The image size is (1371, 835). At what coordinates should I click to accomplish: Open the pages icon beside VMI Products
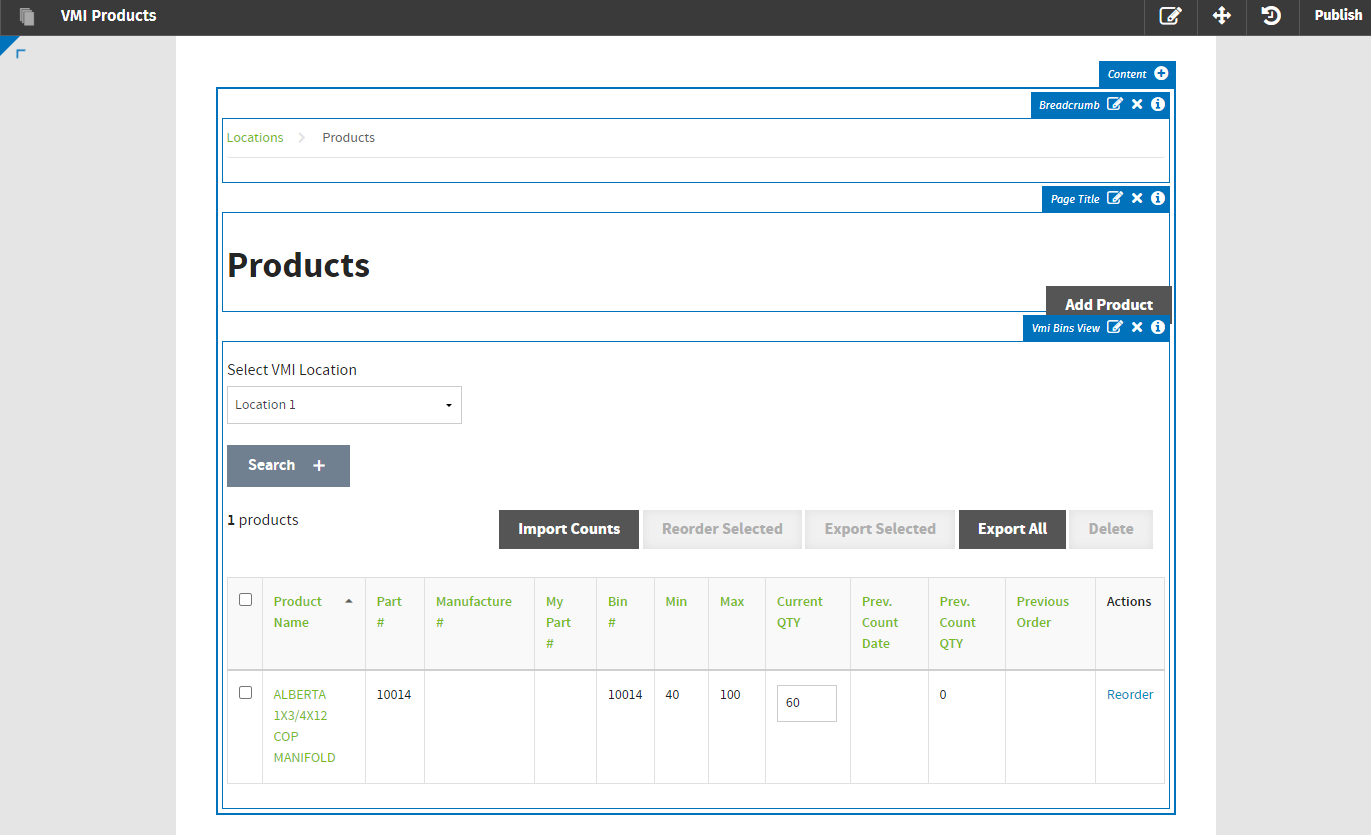[27, 16]
